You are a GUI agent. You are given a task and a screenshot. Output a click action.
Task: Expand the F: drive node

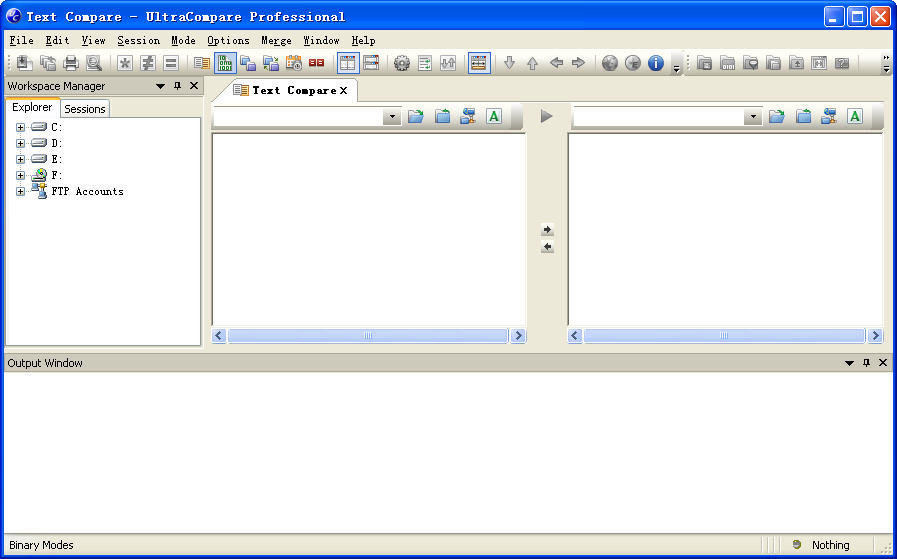point(21,176)
